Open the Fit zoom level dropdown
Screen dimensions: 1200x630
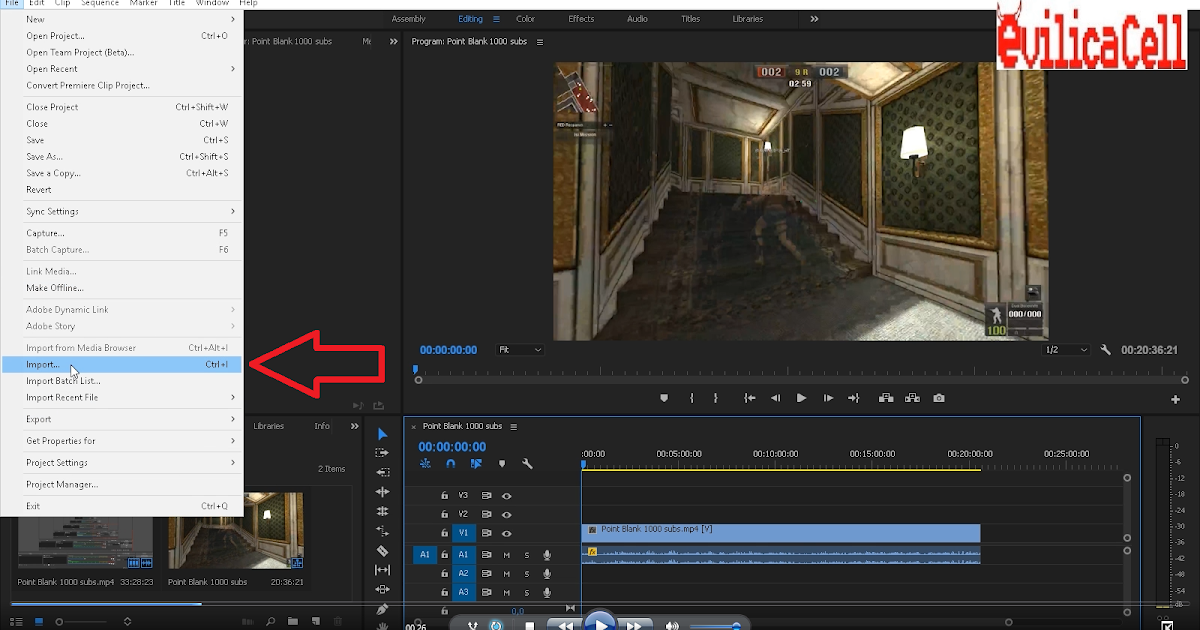520,350
